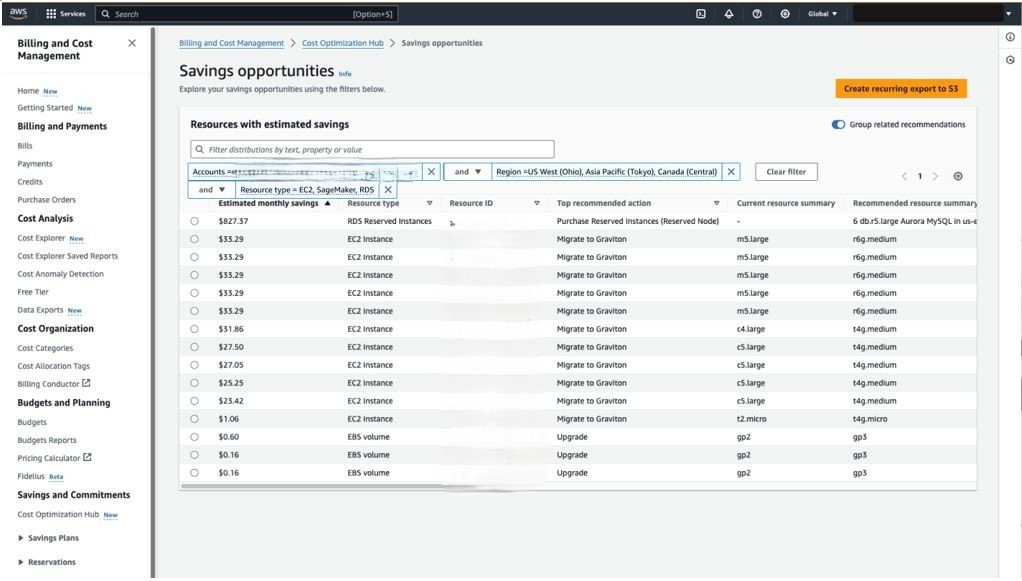Select the $27.05 EC2 Instance row radio
Image resolution: width=1022 pixels, height=581 pixels.
click(194, 365)
